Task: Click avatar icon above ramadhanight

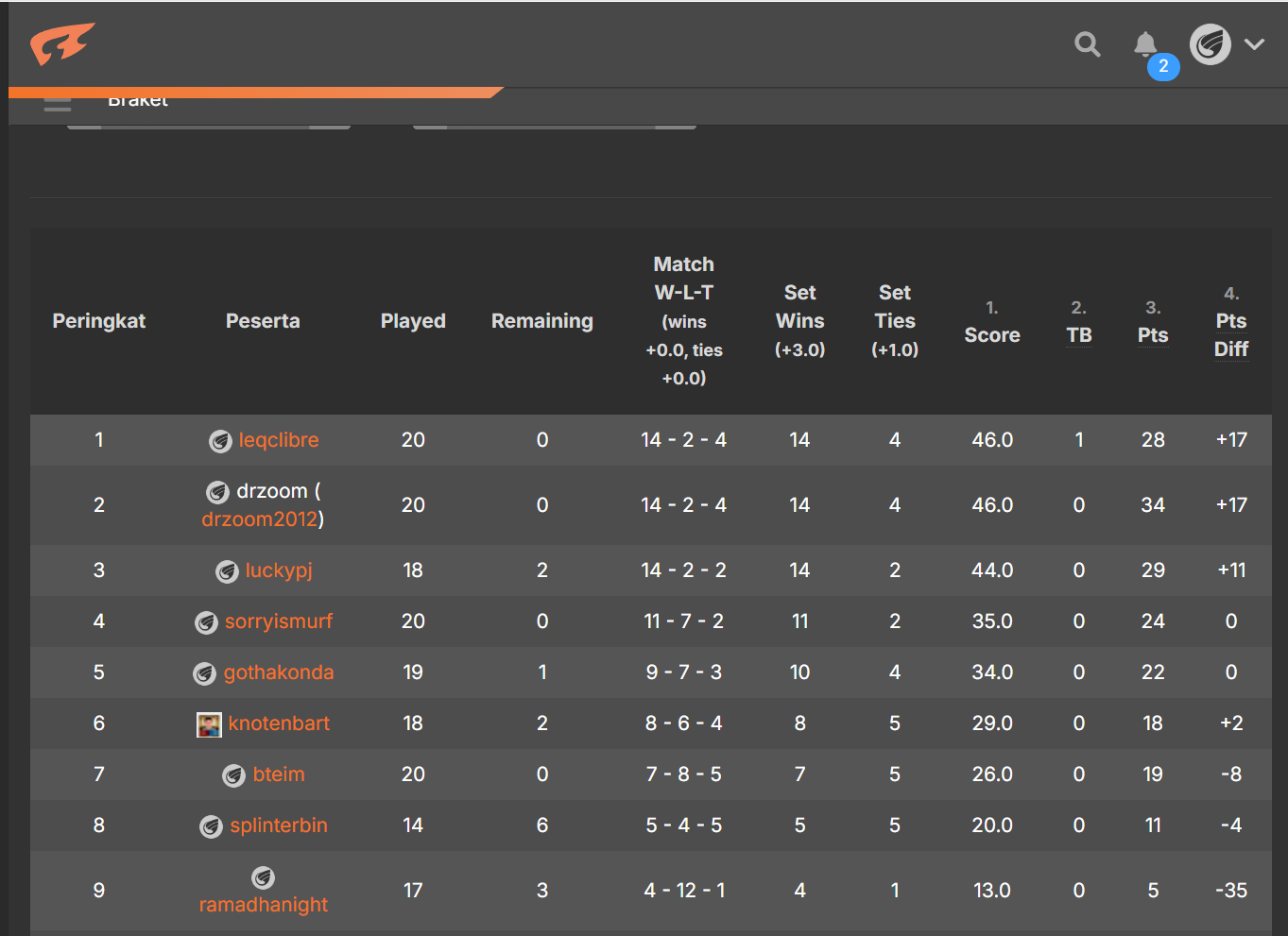Action: (x=263, y=877)
